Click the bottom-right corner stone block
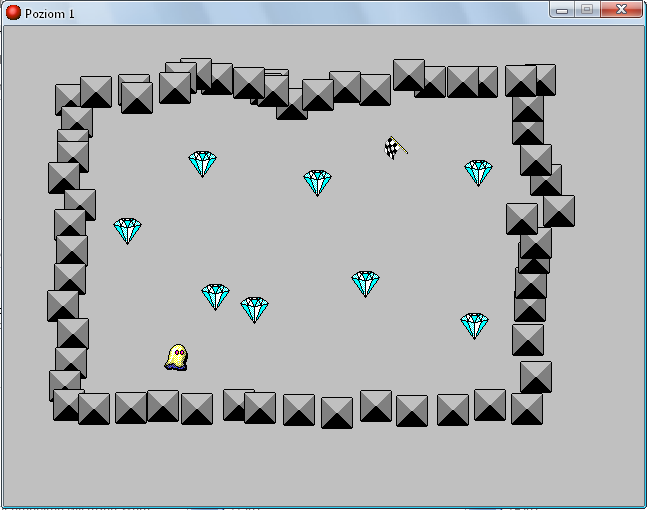The width and height of the screenshot is (647, 510). (527, 408)
